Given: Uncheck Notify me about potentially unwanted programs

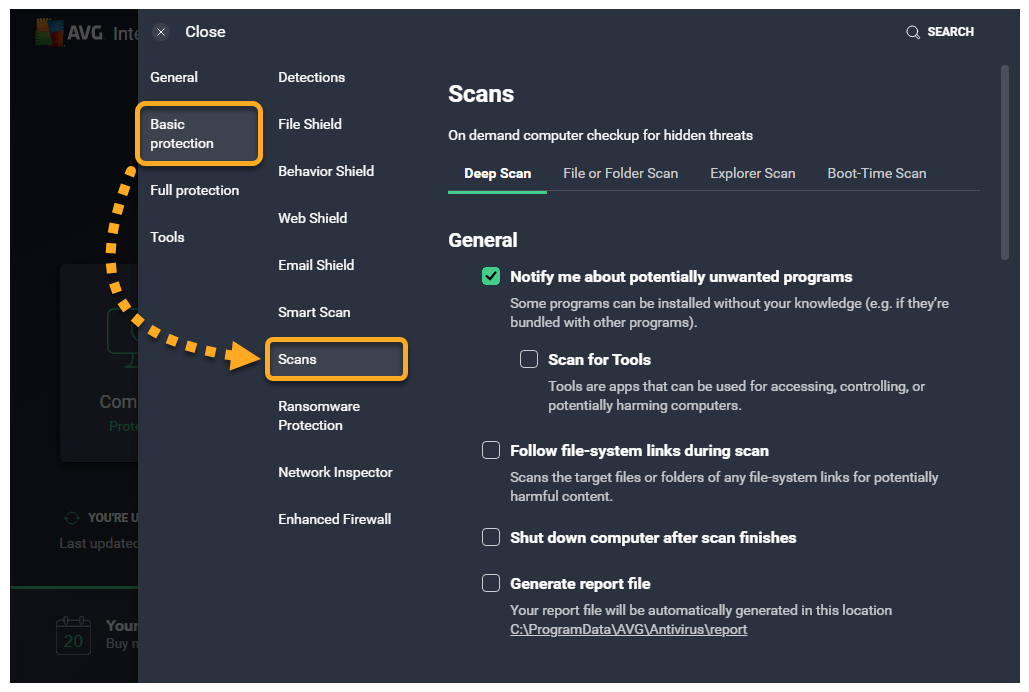Looking at the screenshot, I should (x=491, y=276).
